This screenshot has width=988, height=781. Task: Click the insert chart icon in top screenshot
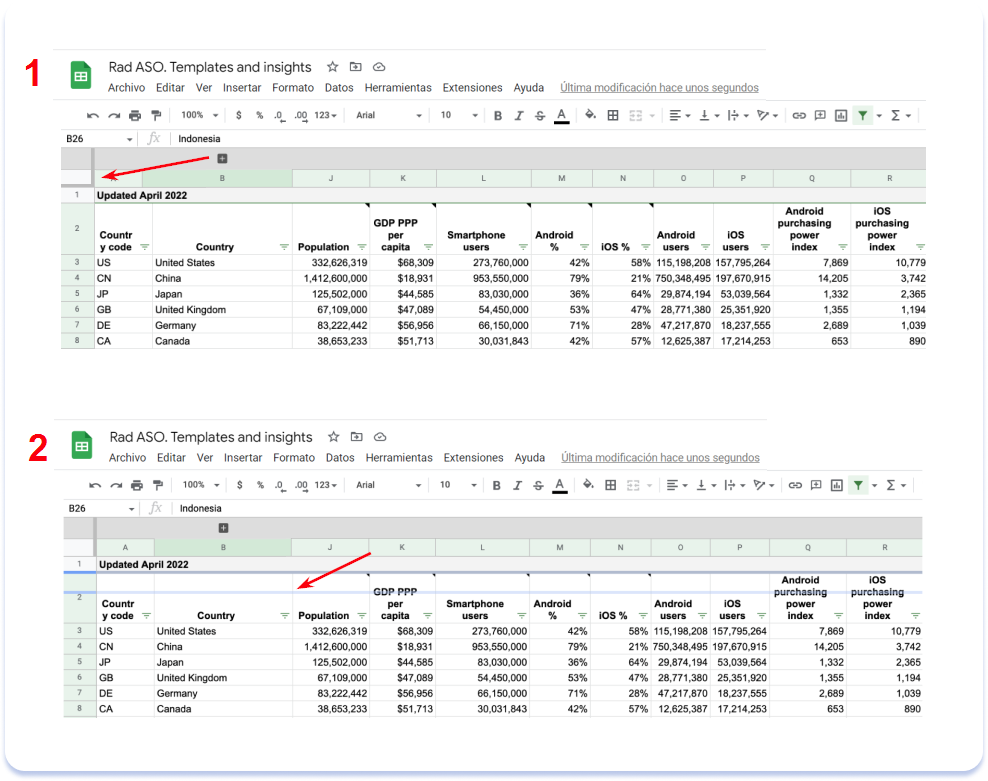point(841,116)
